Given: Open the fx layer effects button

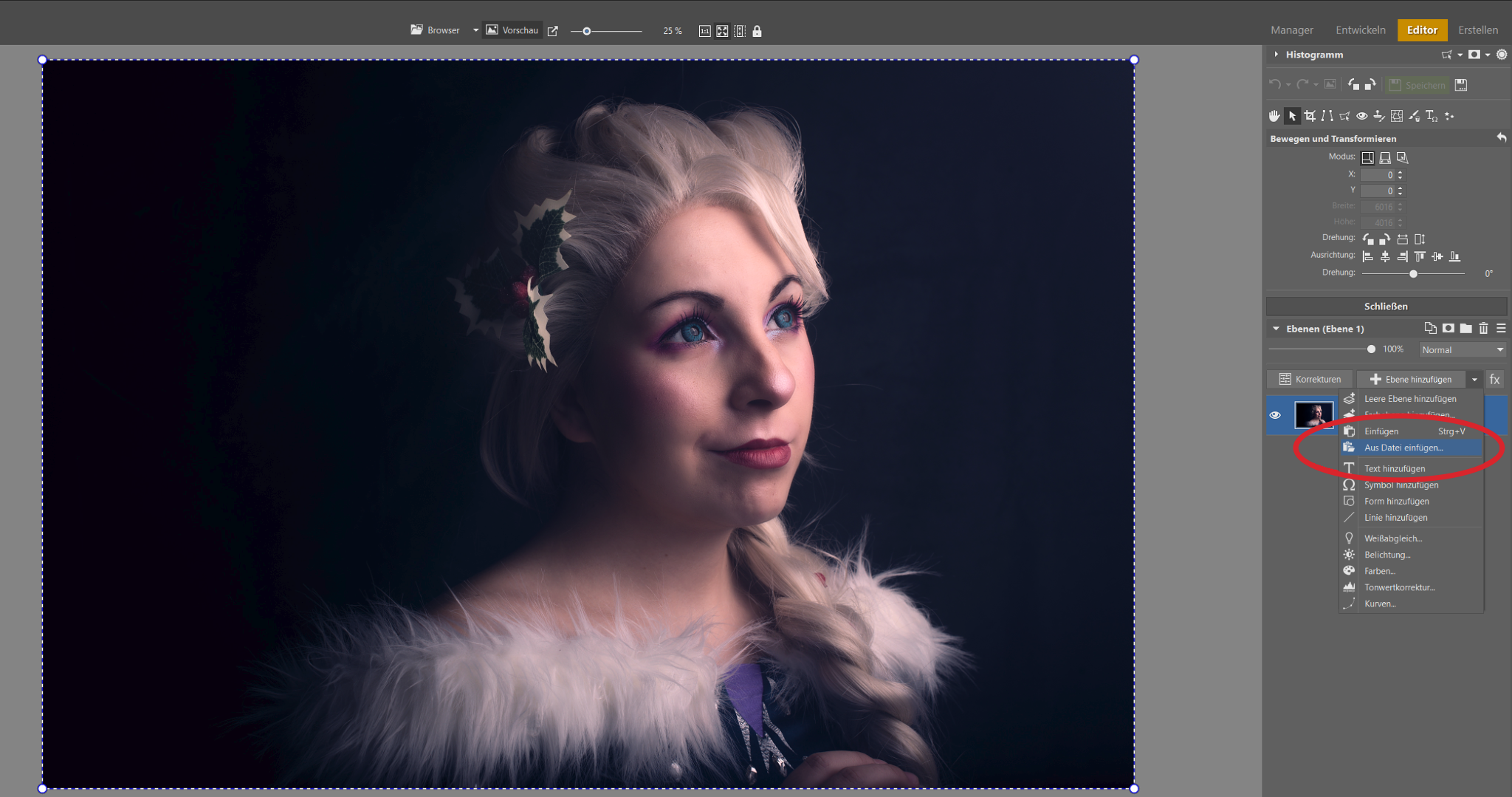Looking at the screenshot, I should (x=1495, y=379).
